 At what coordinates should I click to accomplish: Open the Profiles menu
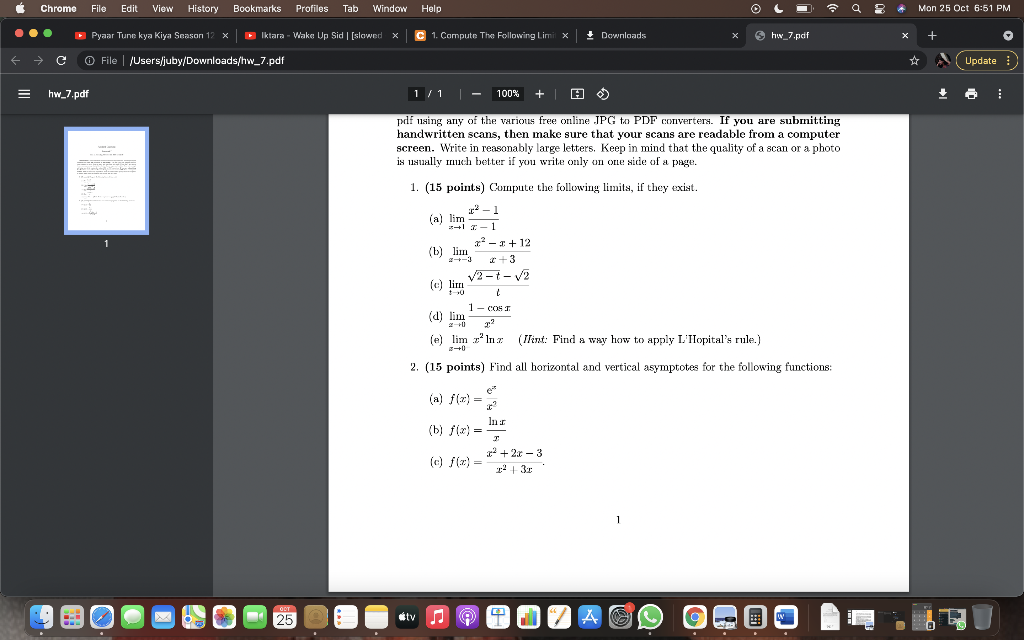point(312,8)
